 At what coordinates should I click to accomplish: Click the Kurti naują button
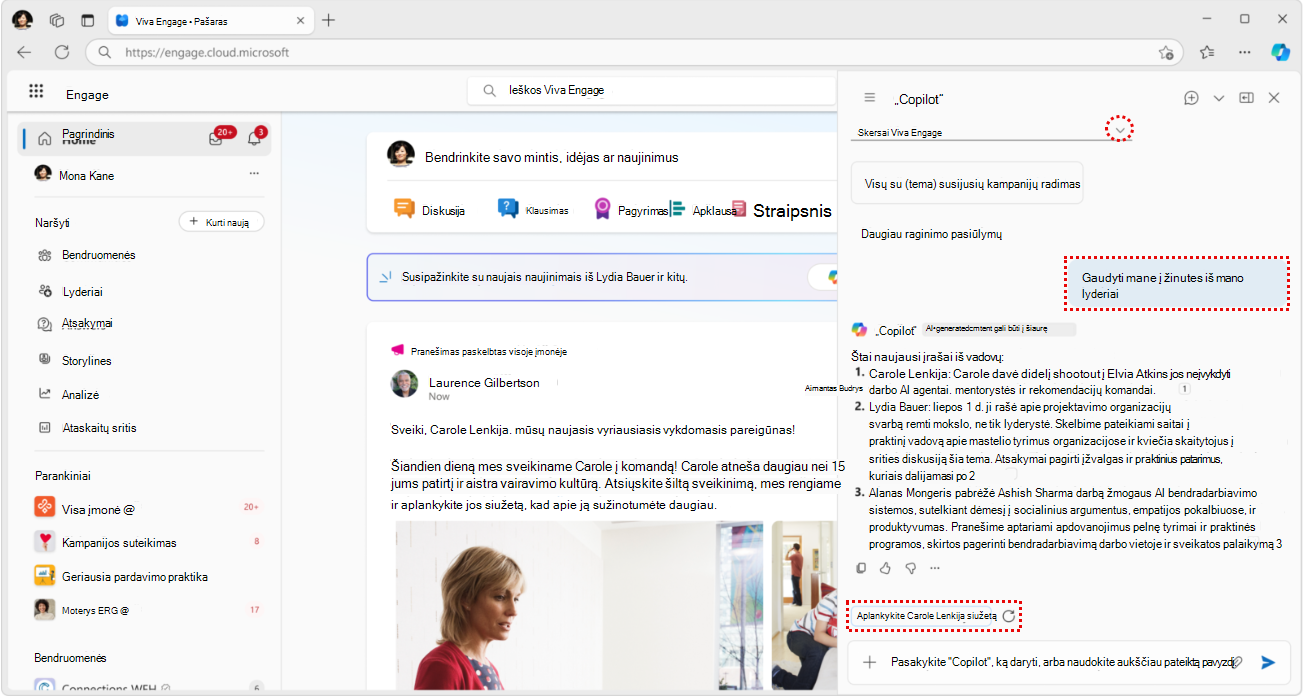[x=221, y=222]
